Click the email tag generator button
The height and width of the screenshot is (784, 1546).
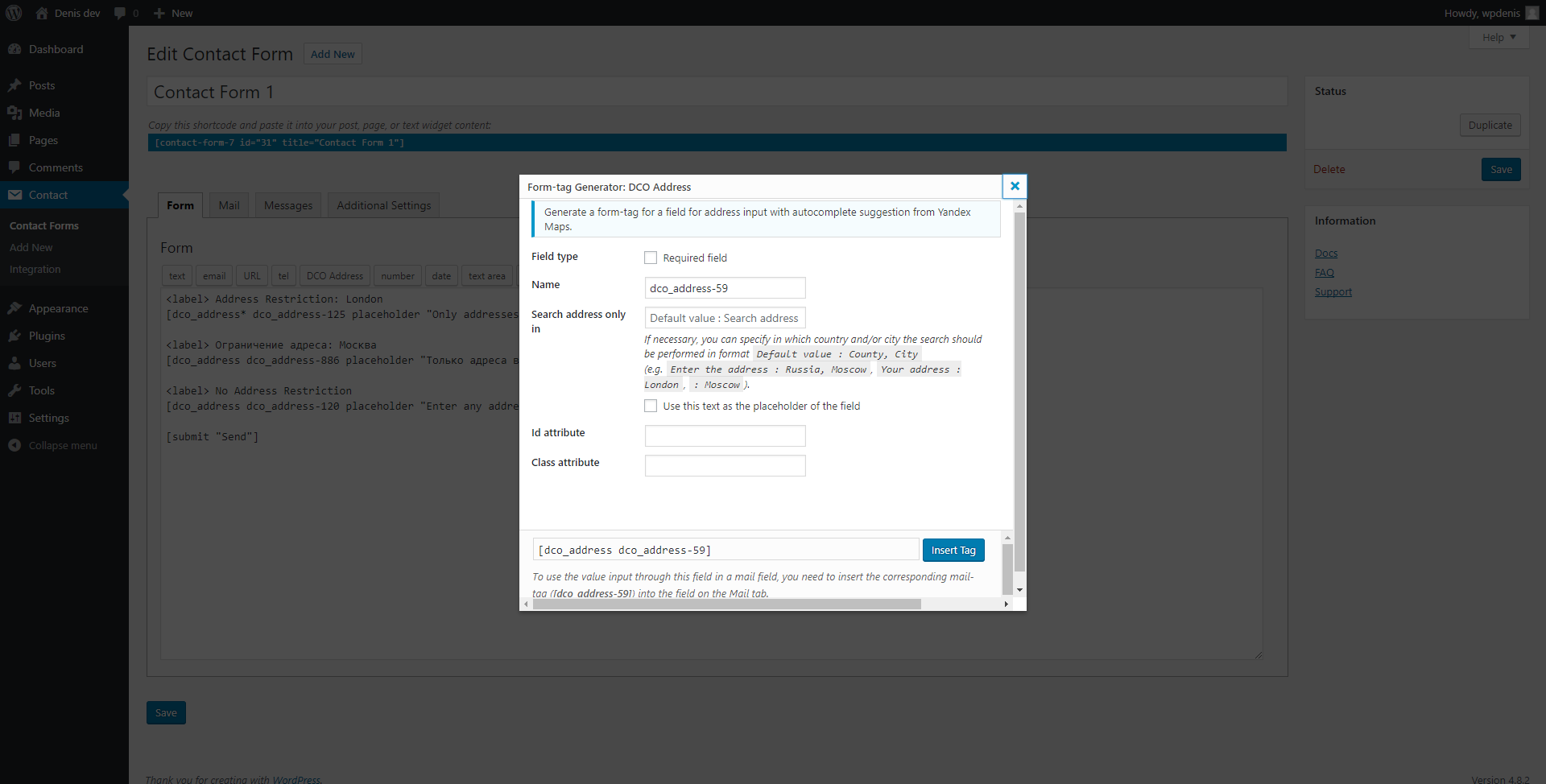[x=214, y=275]
